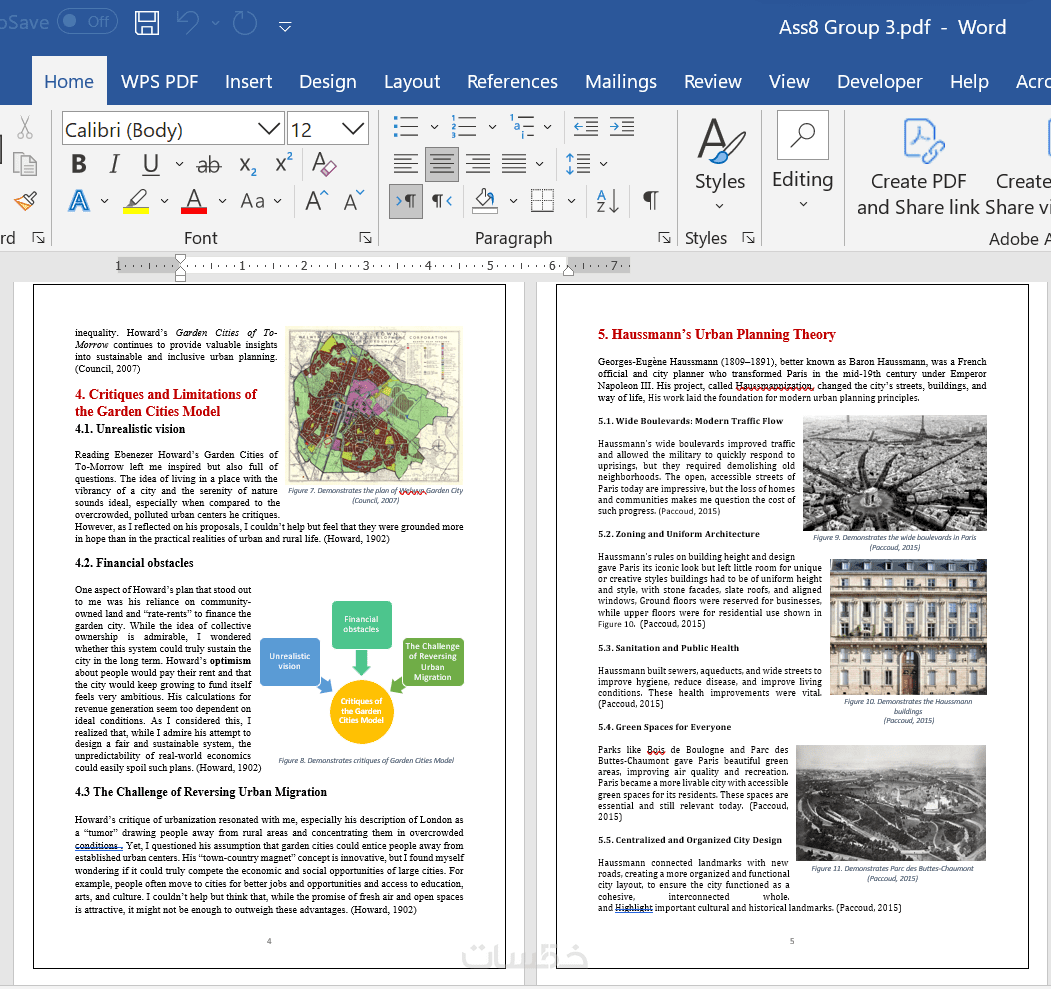Expand the Styles gallery
The height and width of the screenshot is (989, 1051).
(x=720, y=165)
